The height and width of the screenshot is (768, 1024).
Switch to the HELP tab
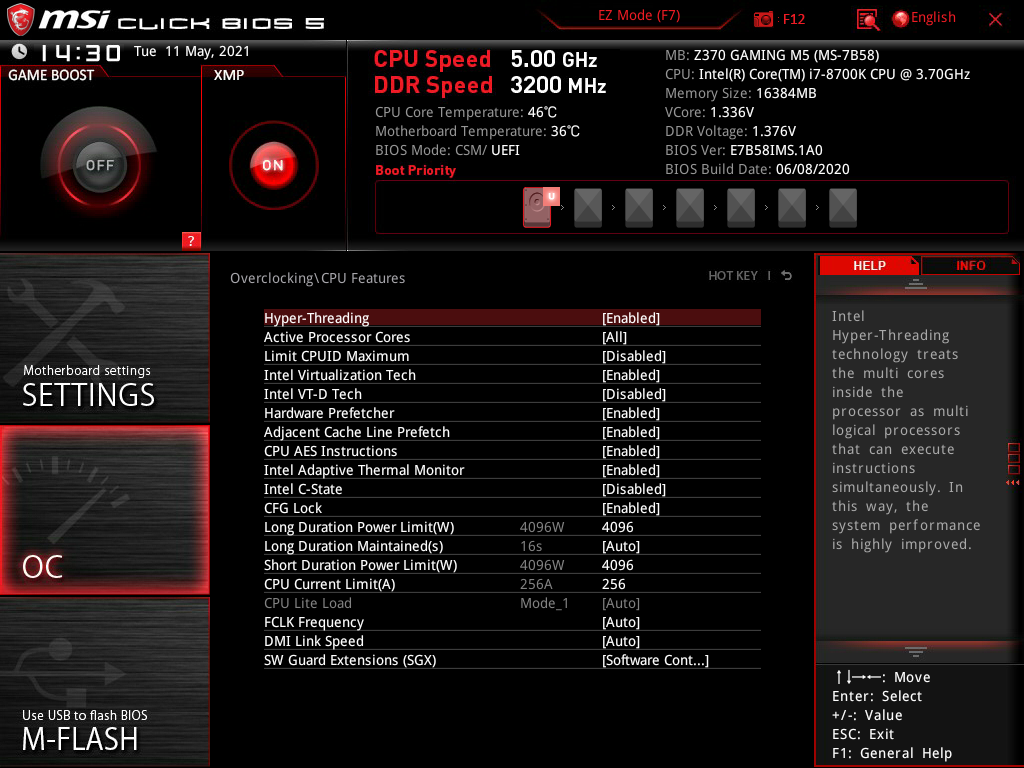[x=869, y=266]
